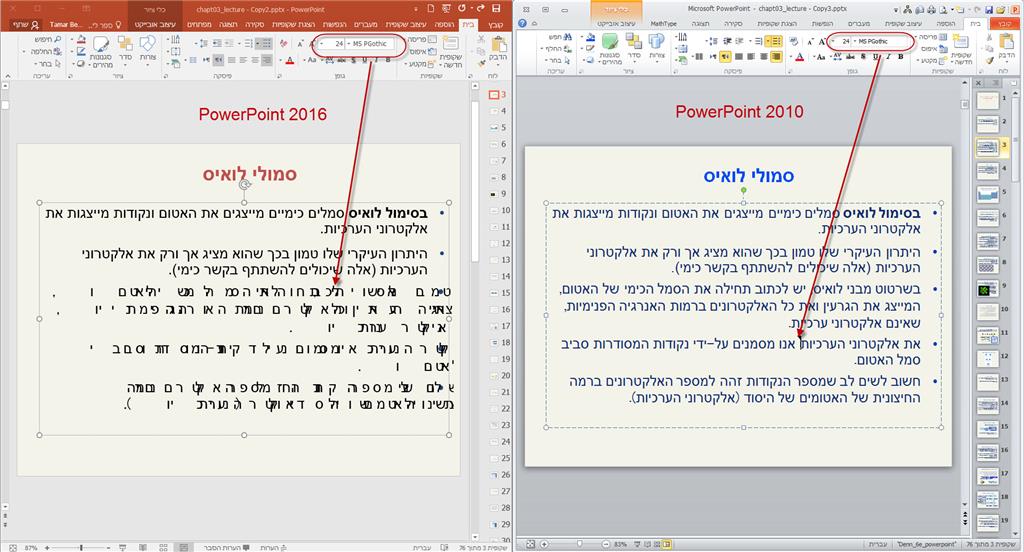Toggle Bold (B) in PowerPoint 2010 font group
Viewport: 1024px width, 552px height.
coord(901,57)
